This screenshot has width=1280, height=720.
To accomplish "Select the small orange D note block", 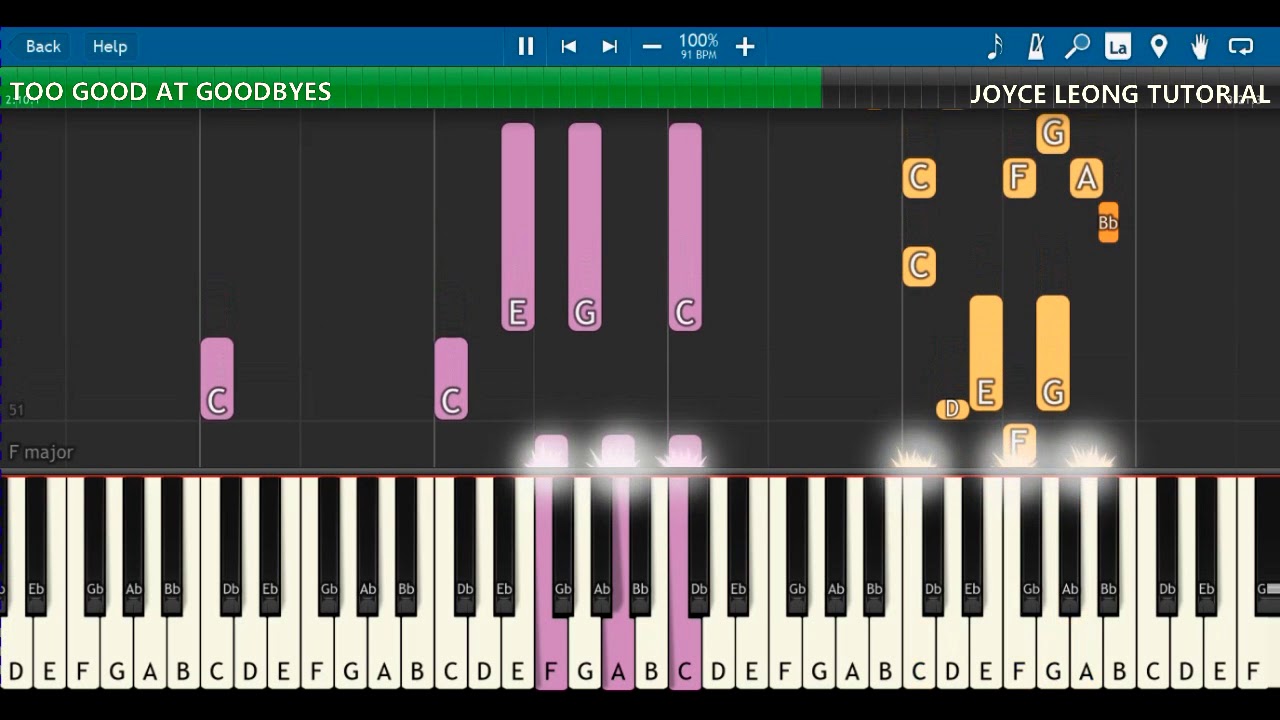I will [952, 408].
